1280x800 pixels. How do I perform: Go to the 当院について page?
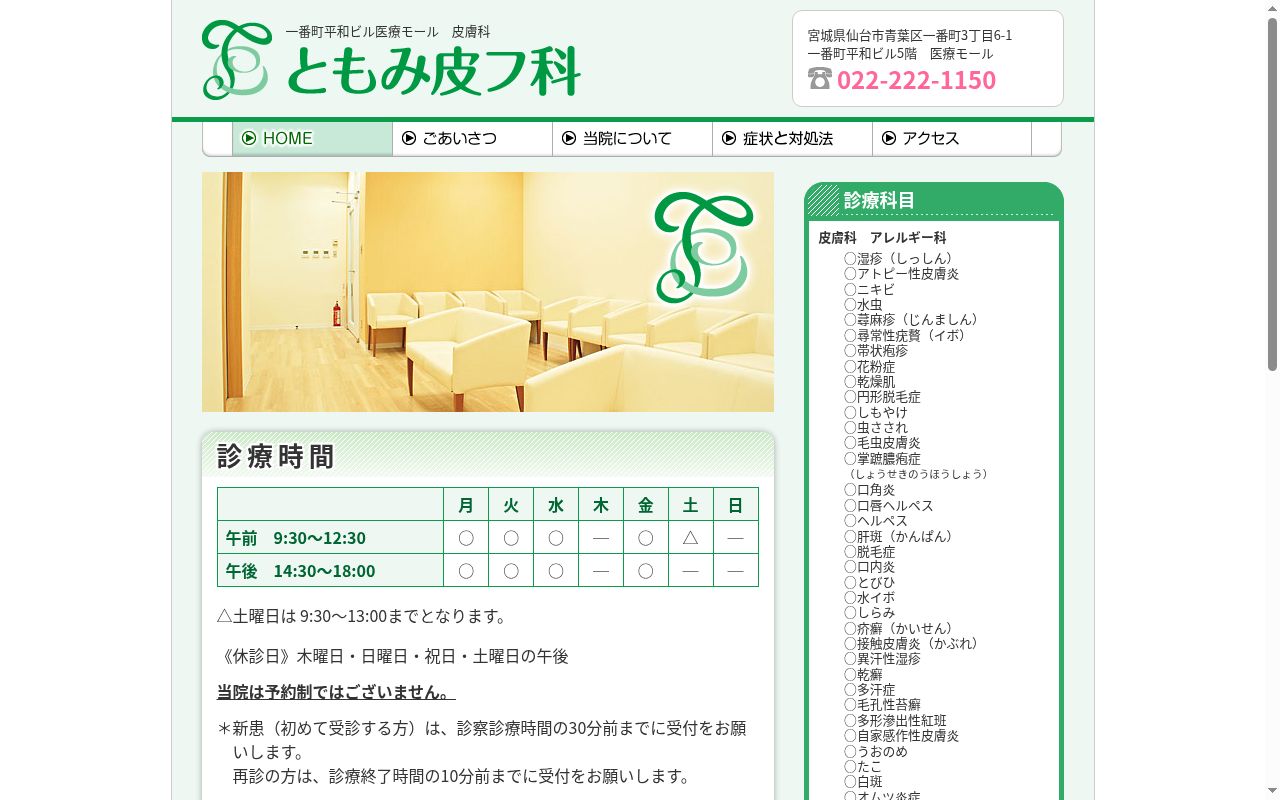(x=632, y=139)
